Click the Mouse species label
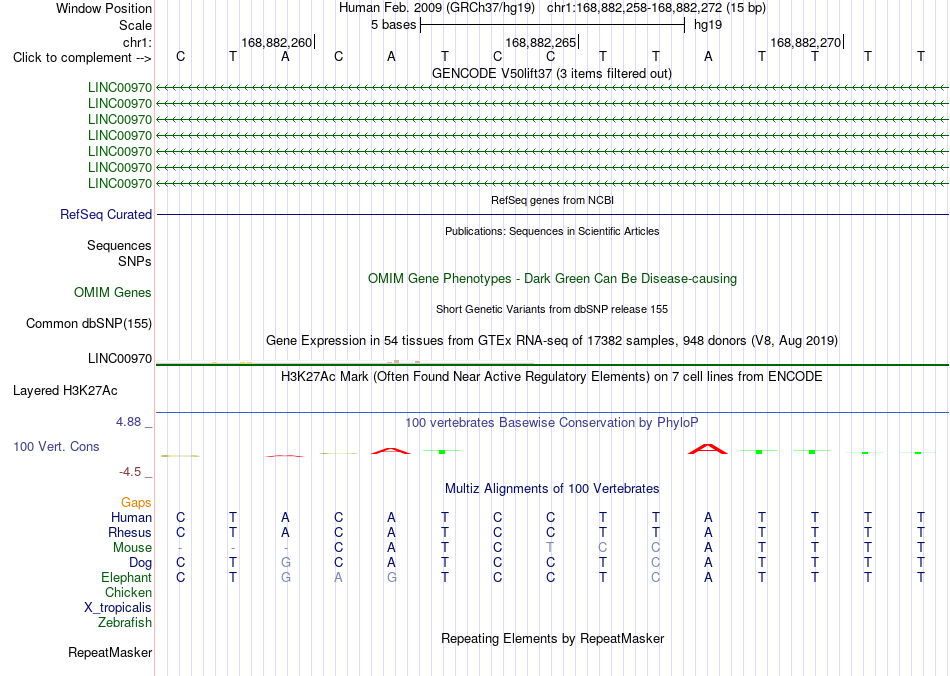The width and height of the screenshot is (950, 676). click(x=132, y=548)
